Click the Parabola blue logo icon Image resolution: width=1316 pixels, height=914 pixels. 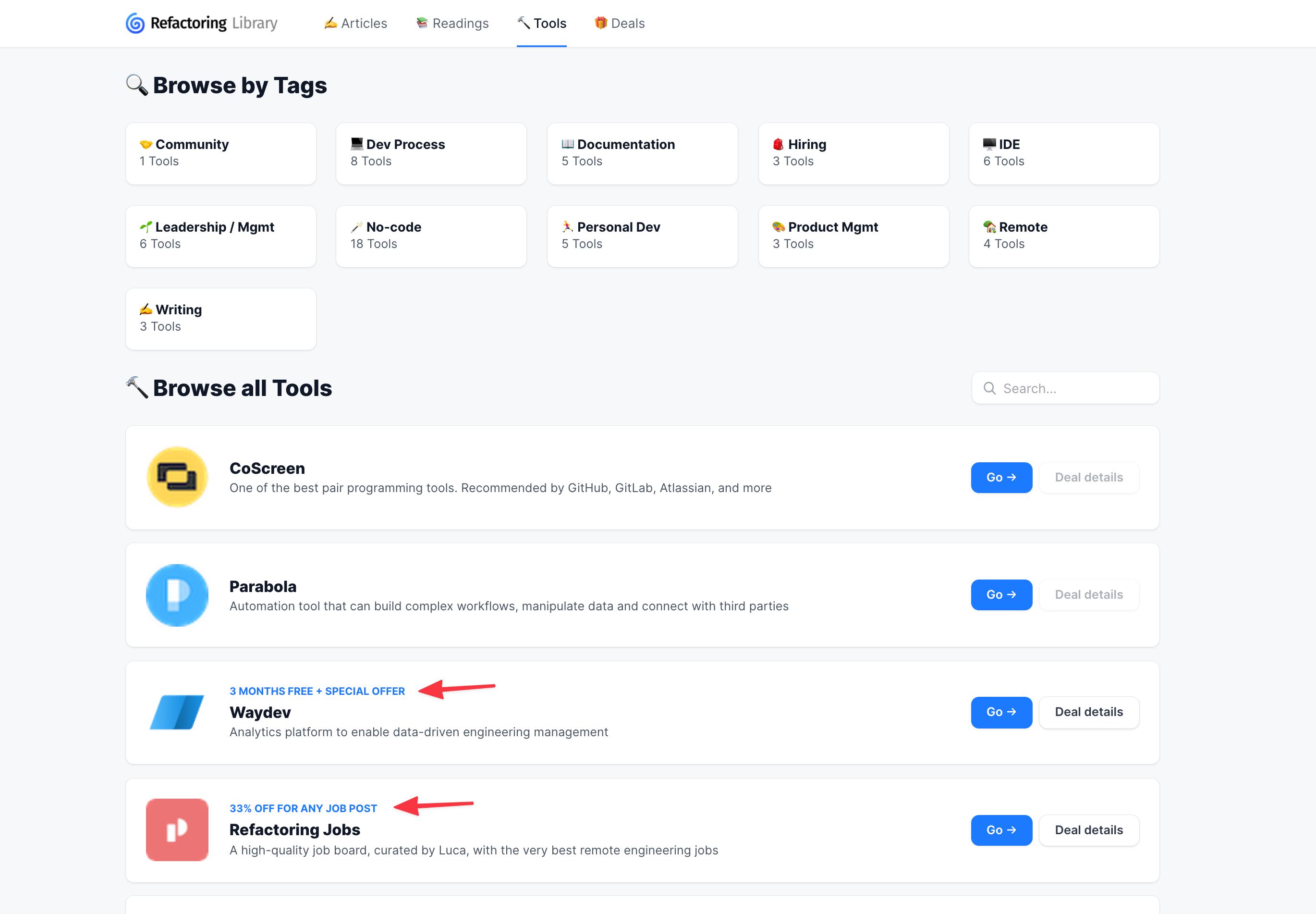click(177, 595)
